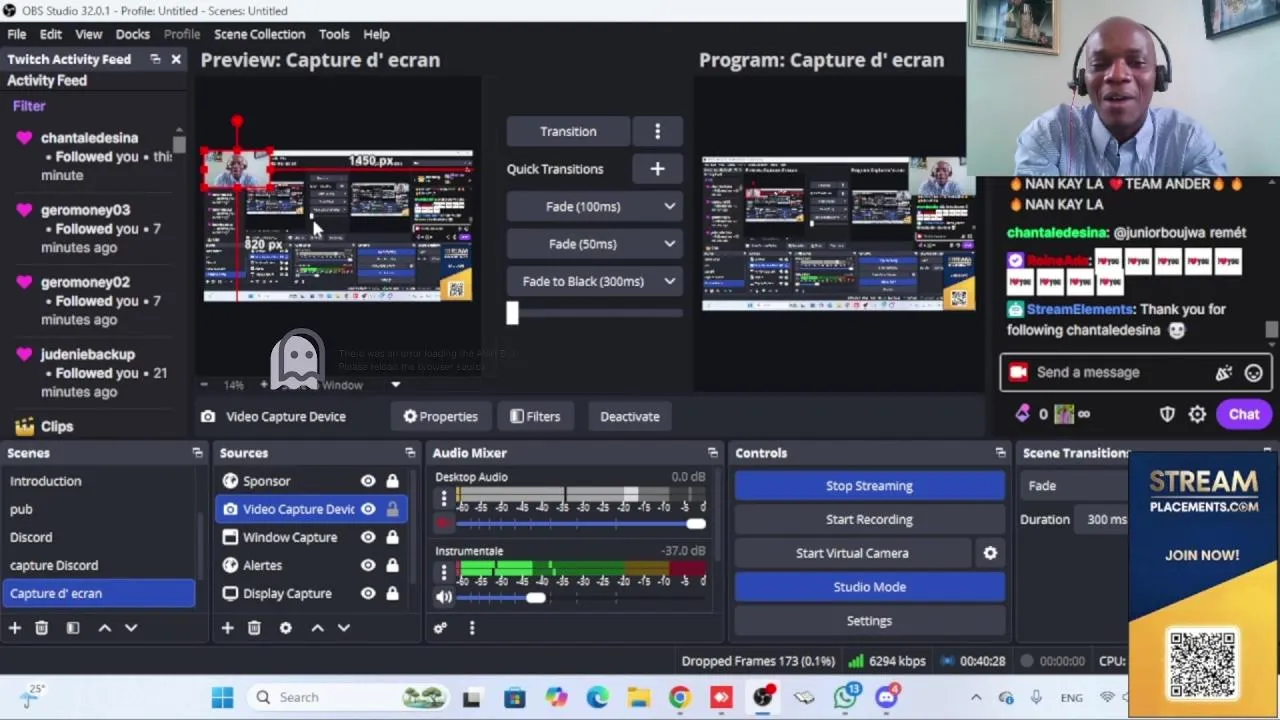Open Scene Transitions Fade combo box

coord(1076,486)
